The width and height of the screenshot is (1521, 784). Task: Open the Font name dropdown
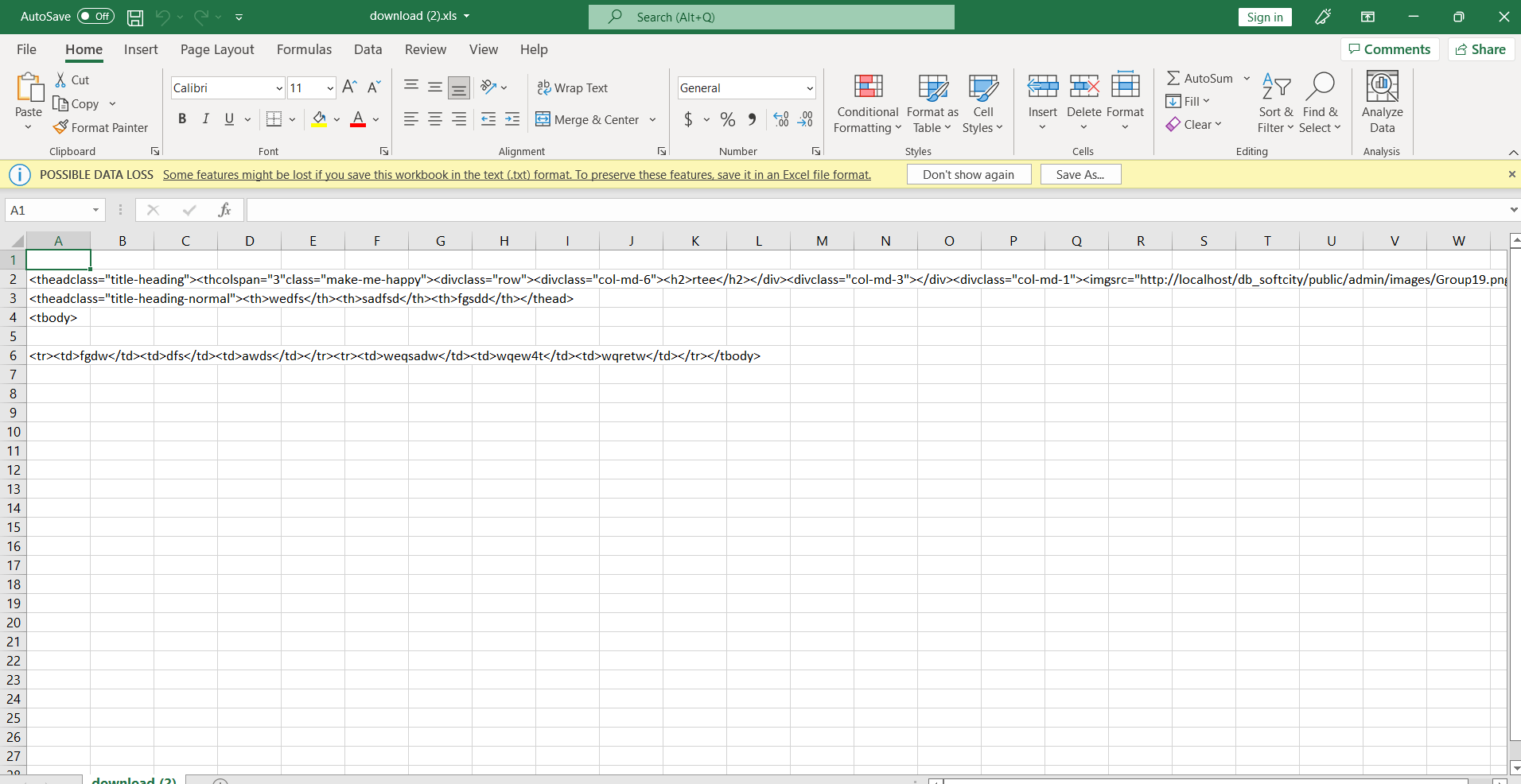tap(278, 87)
